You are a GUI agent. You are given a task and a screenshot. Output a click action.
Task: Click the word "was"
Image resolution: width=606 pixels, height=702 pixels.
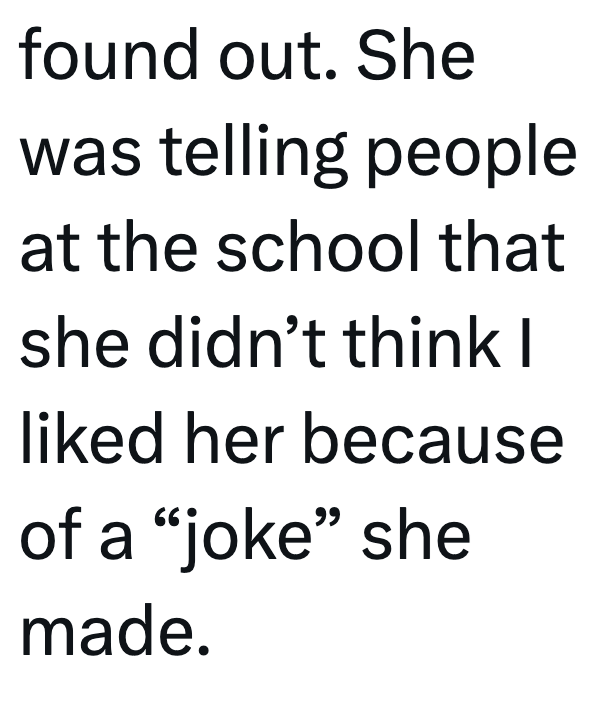coord(75,153)
